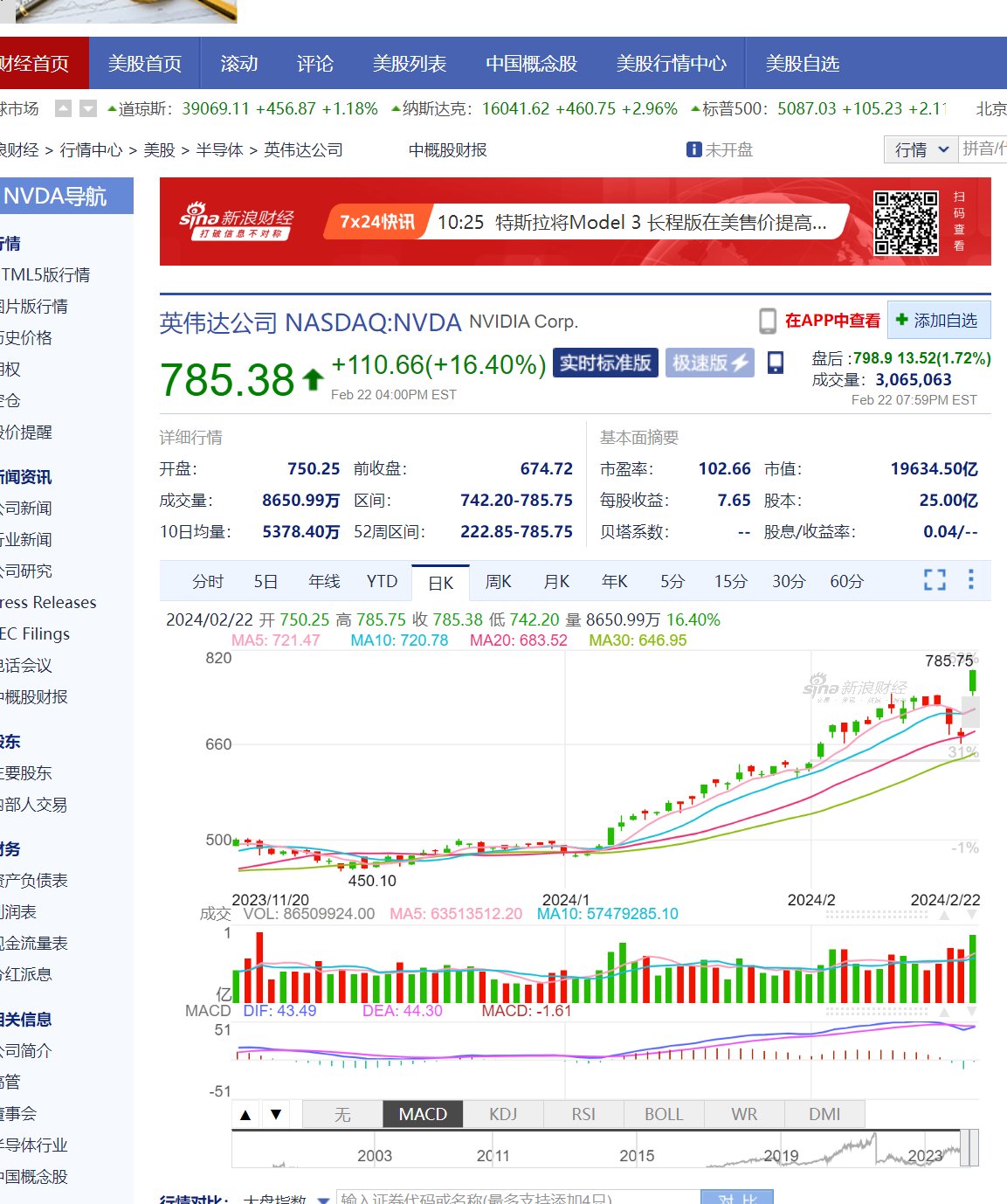The height and width of the screenshot is (1204, 1007).
Task: Click the lower gray up-triangle above the MACD panel
Action: coord(944,1012)
